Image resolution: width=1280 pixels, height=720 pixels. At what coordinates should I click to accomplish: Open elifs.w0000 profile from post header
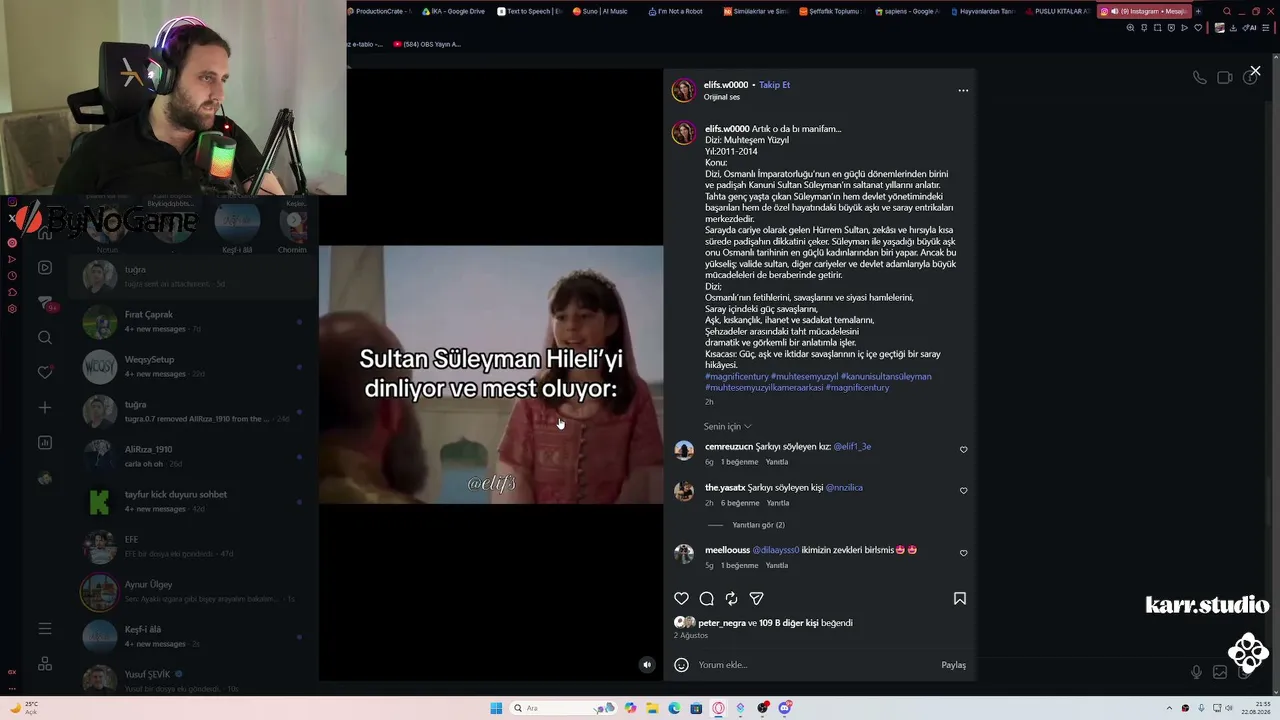point(726,85)
